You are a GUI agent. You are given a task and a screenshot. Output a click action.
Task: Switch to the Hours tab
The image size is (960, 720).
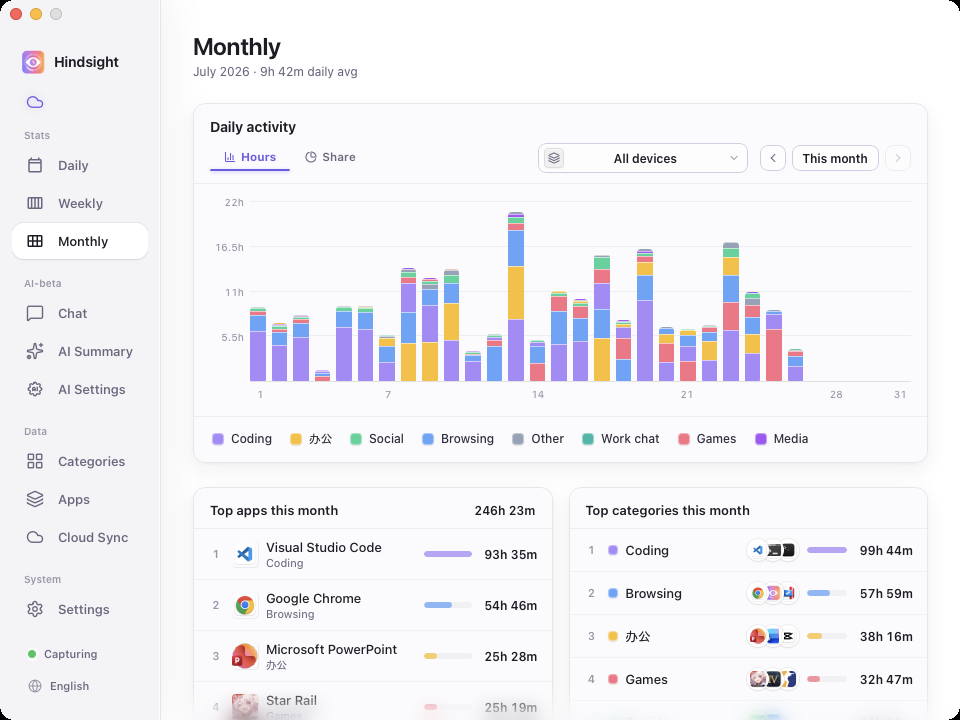click(250, 157)
